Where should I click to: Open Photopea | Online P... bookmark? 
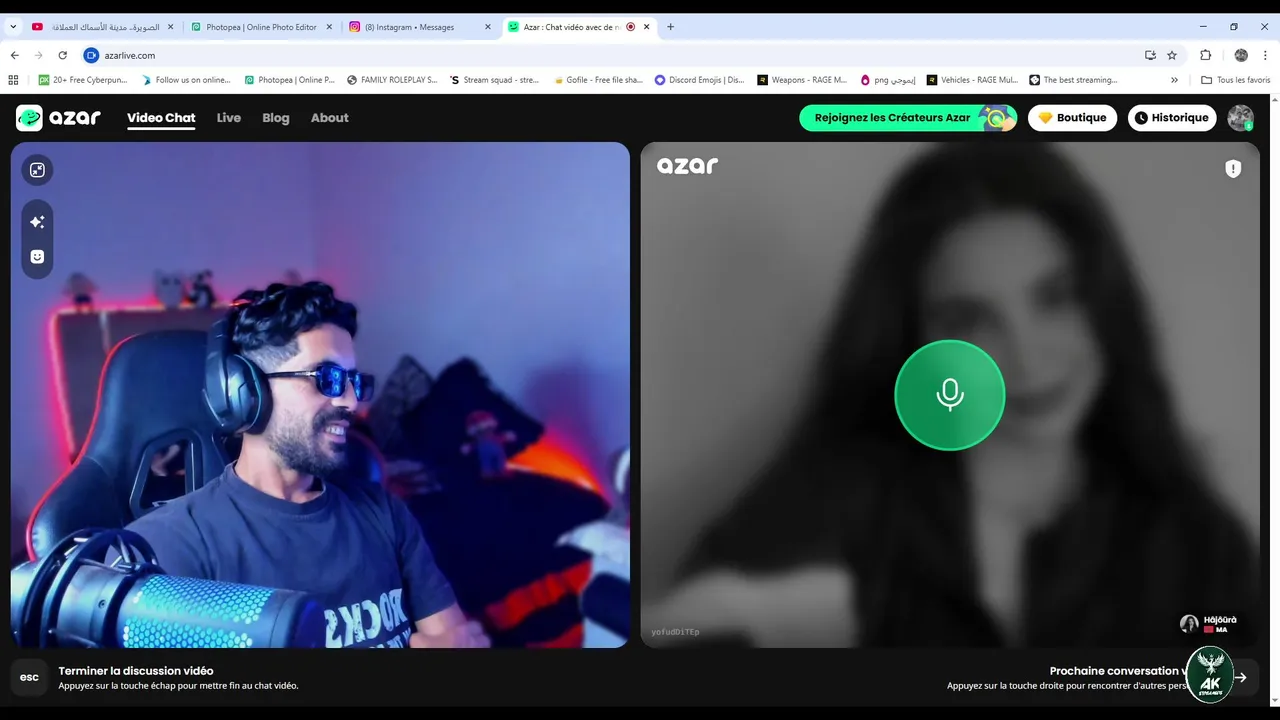[x=290, y=80]
